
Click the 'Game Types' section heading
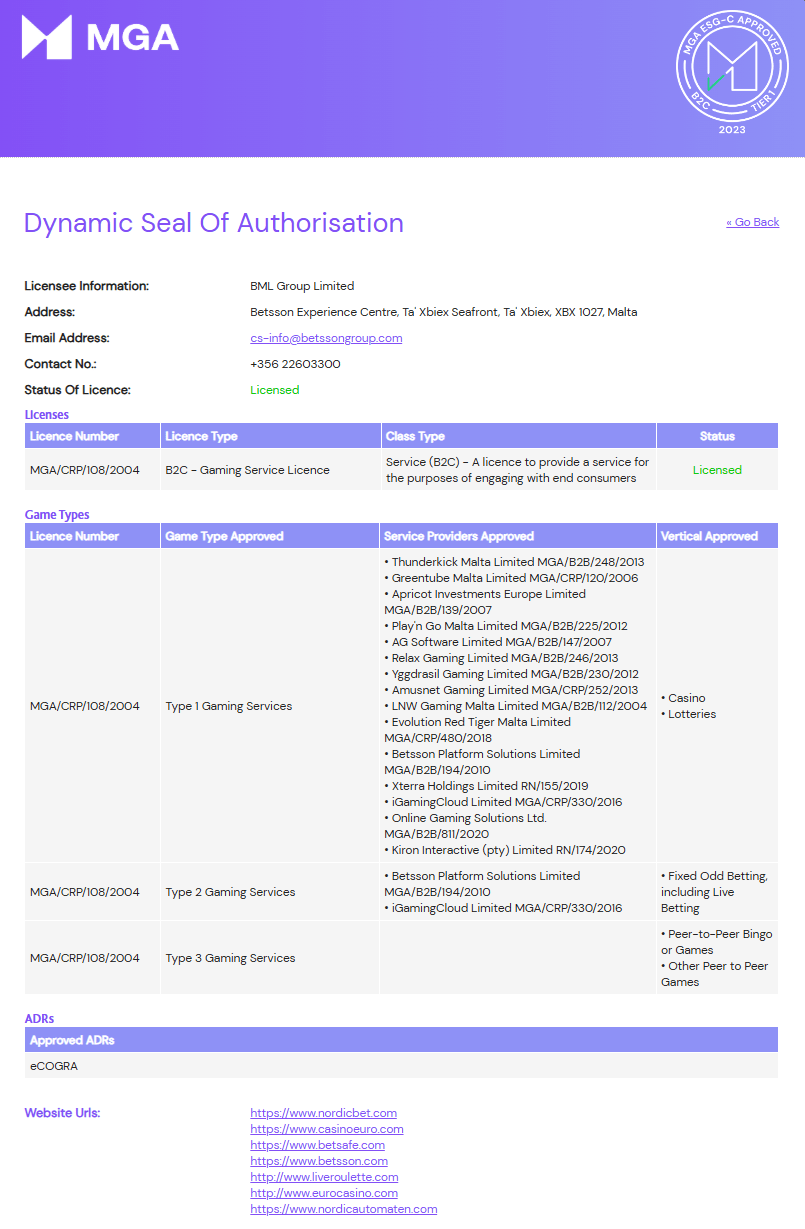coord(57,515)
